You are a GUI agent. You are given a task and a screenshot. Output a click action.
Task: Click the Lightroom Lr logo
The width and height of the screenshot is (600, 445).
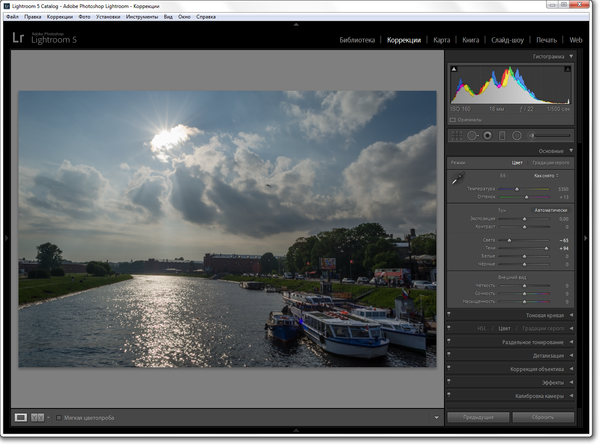(x=18, y=38)
